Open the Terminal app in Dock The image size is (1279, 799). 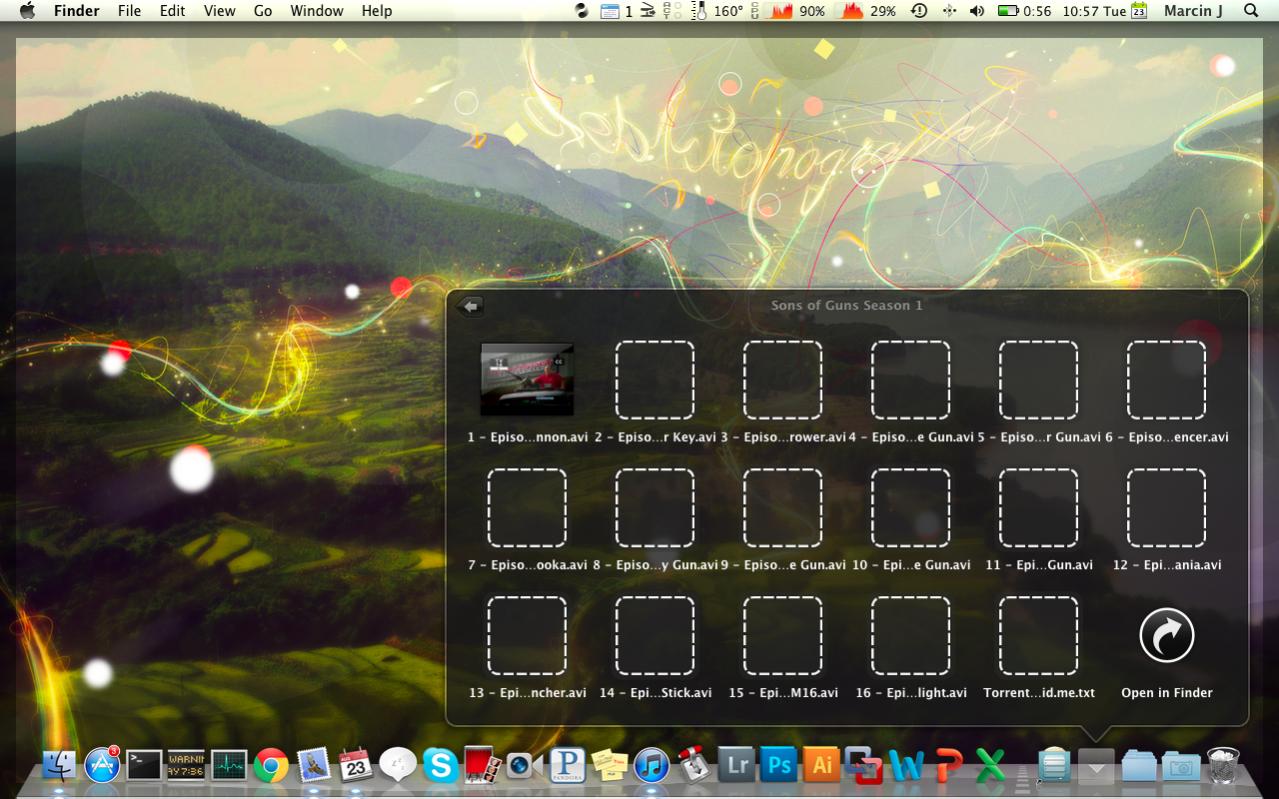[x=144, y=765]
